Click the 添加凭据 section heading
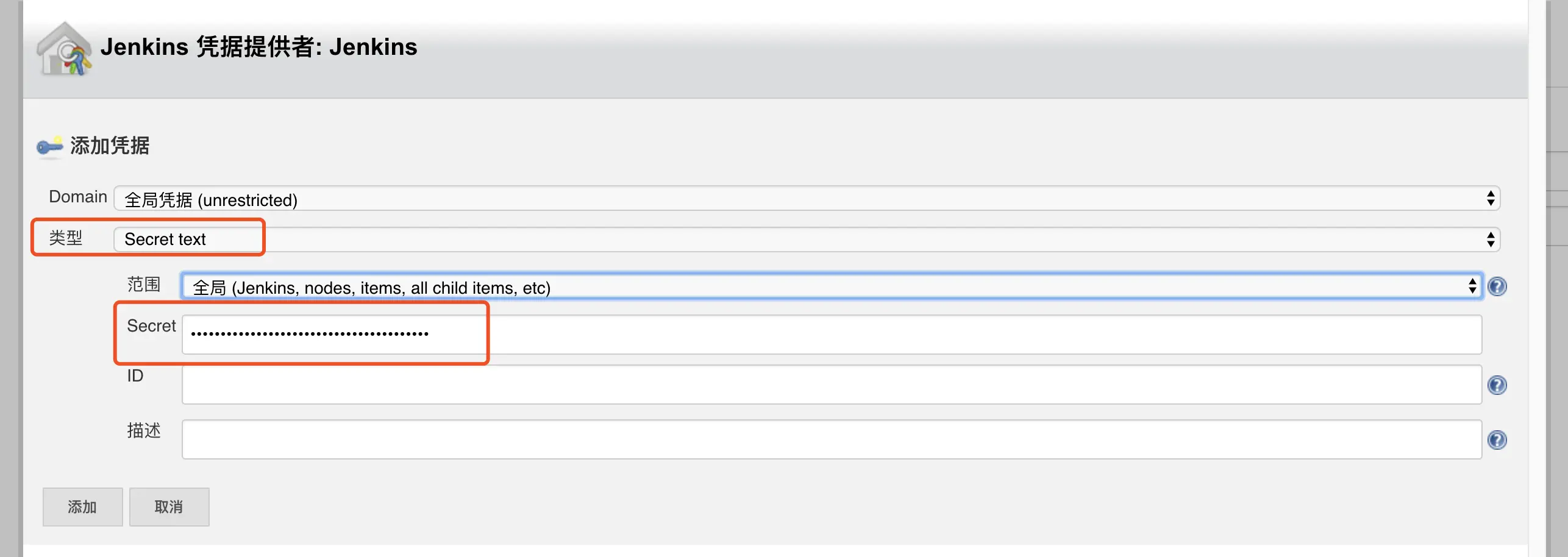Viewport: 1568px width, 557px height. tap(110, 146)
